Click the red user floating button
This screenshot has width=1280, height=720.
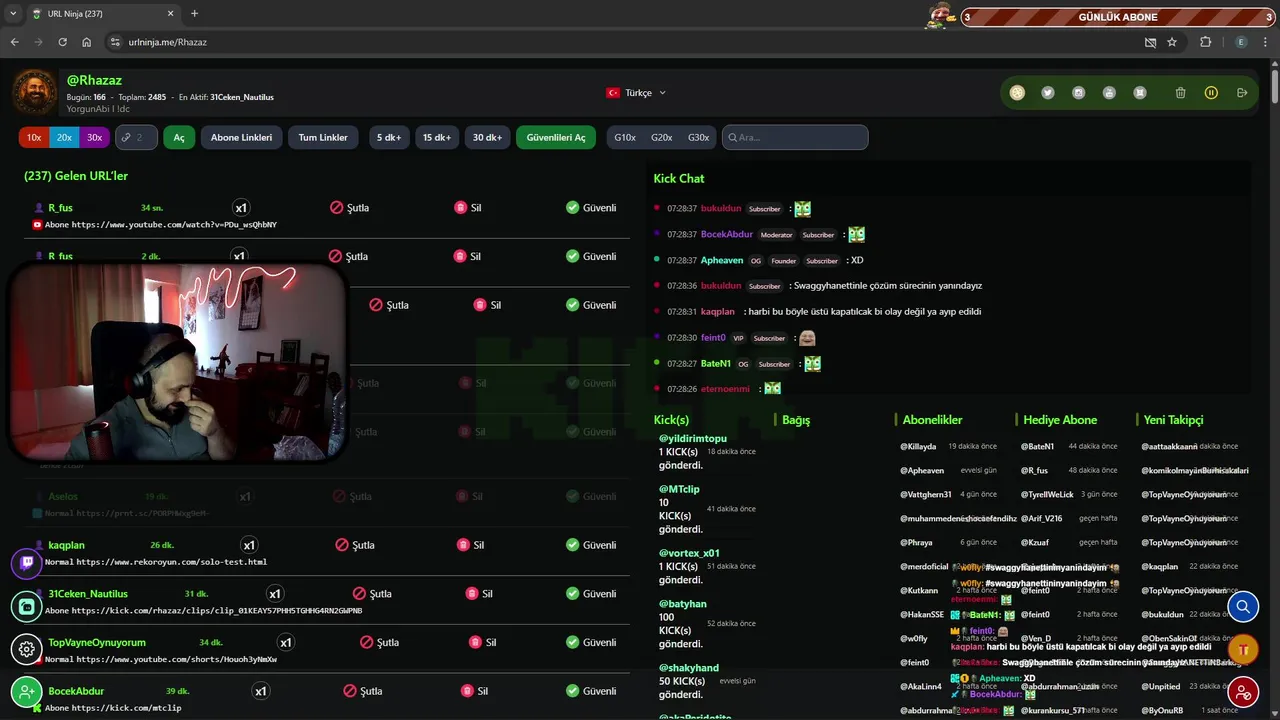click(1243, 692)
